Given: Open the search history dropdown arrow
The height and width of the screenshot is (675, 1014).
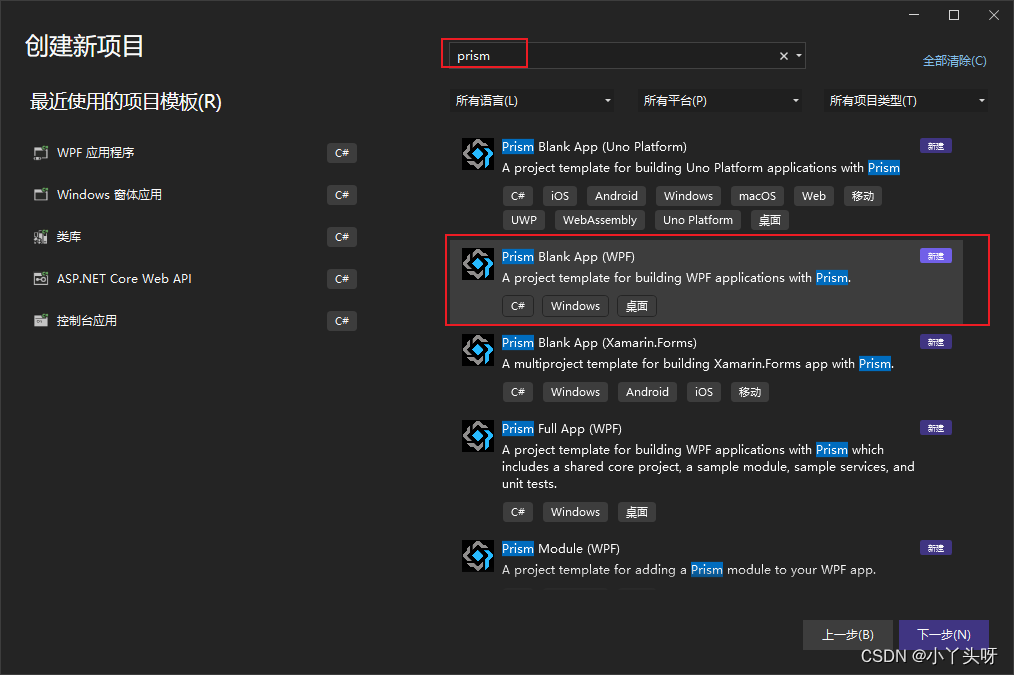Looking at the screenshot, I should (799, 56).
